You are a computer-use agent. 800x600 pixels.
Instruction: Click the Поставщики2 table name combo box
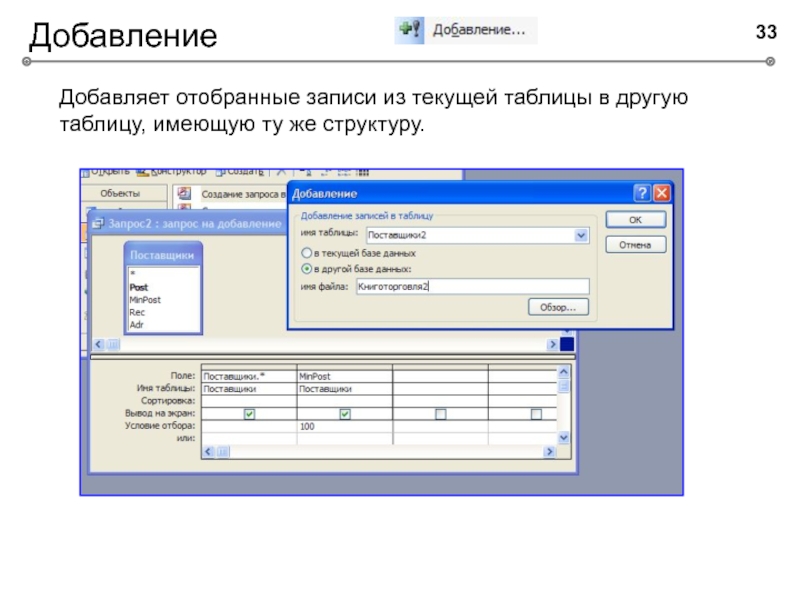coord(478,235)
